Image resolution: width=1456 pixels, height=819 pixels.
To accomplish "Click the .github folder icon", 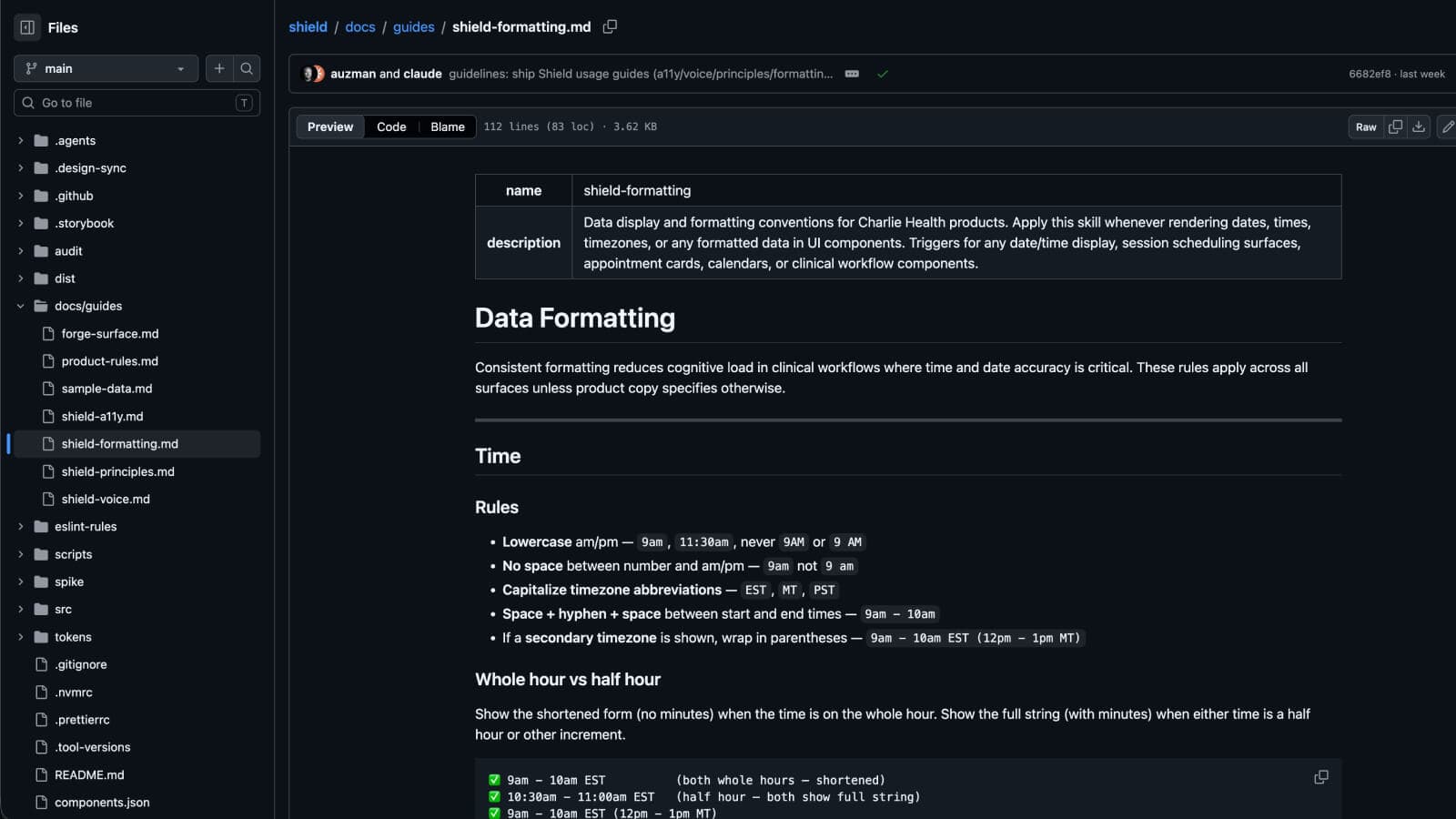I will (41, 196).
